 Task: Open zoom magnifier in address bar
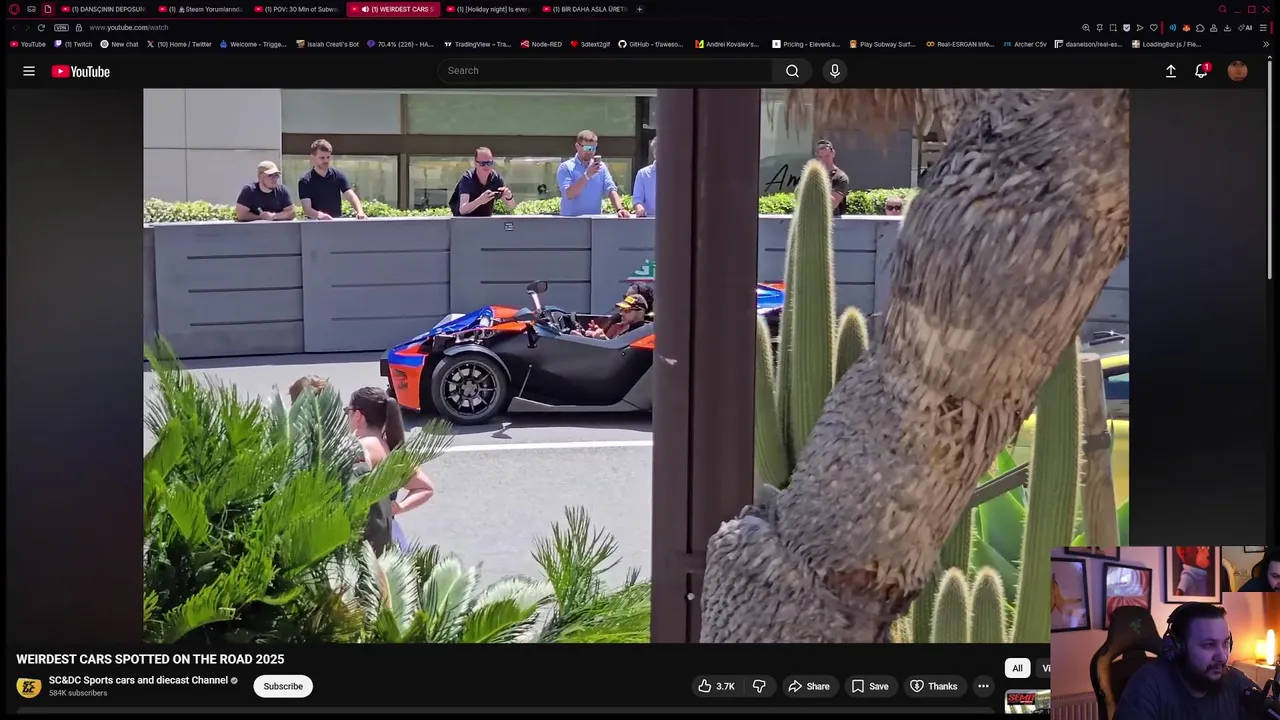coord(1086,28)
